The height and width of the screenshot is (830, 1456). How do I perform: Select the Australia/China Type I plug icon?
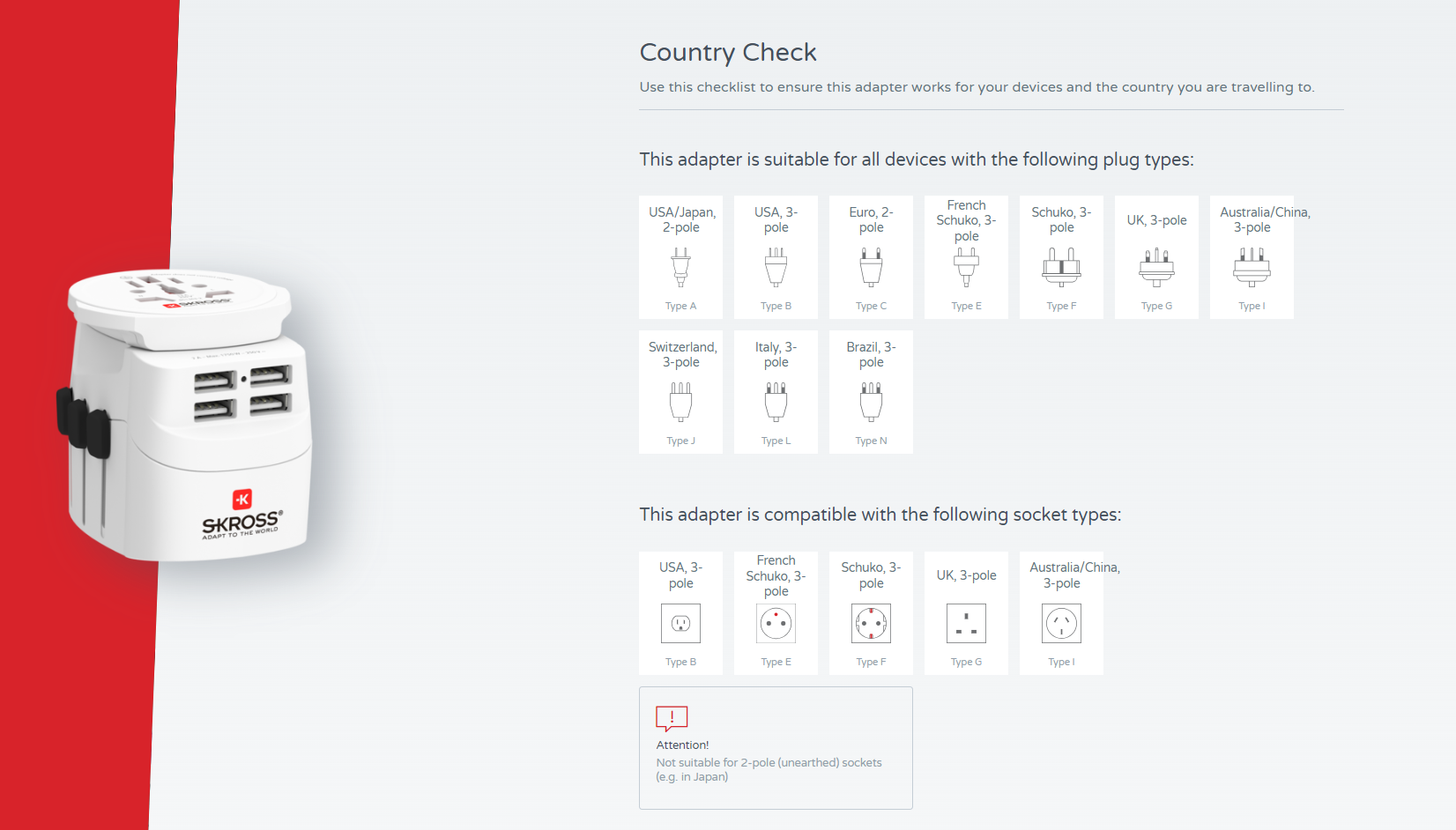coord(1252,267)
